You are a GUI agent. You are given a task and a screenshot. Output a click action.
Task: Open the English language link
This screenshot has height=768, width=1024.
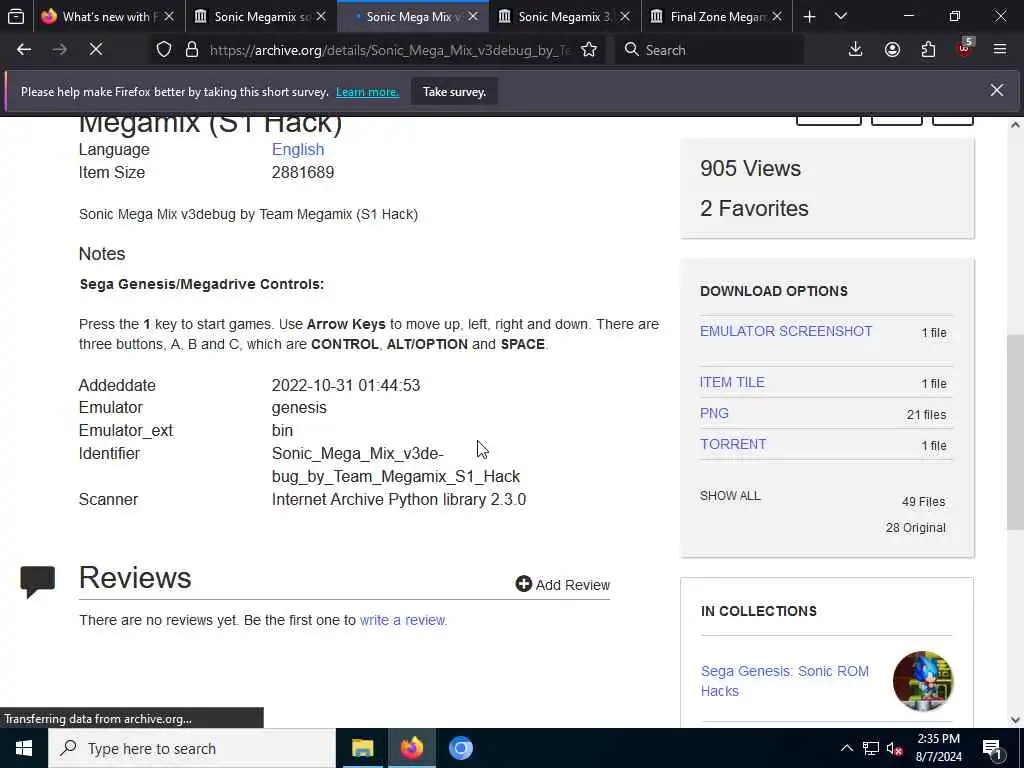[x=298, y=150]
